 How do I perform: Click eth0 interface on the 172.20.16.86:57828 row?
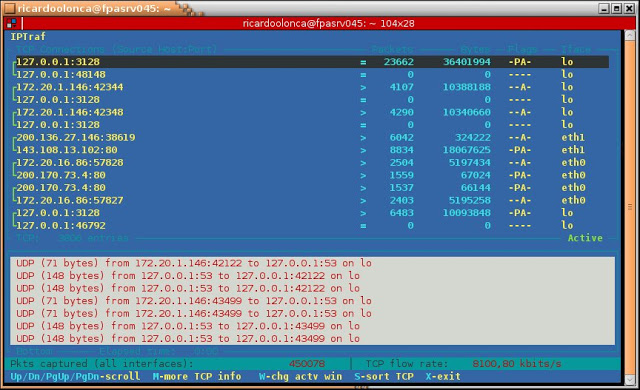[x=573, y=163]
